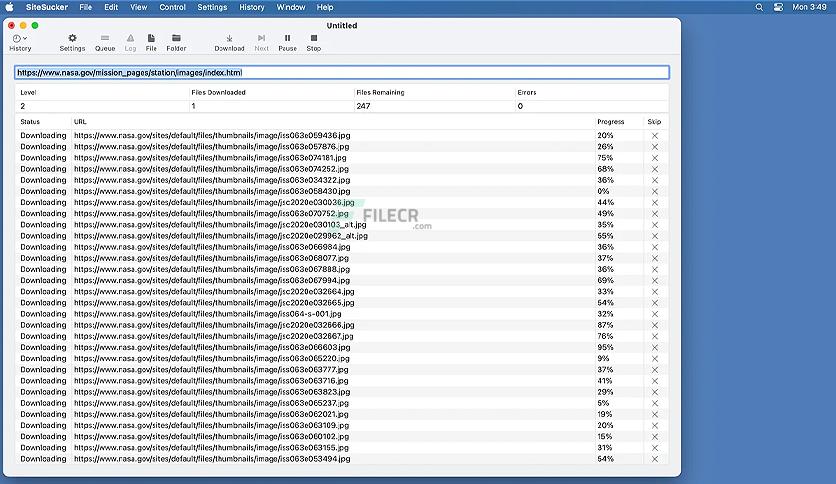Skip download of iss063e058430.jpg
Image resolution: width=836 pixels, height=484 pixels.
click(x=655, y=191)
